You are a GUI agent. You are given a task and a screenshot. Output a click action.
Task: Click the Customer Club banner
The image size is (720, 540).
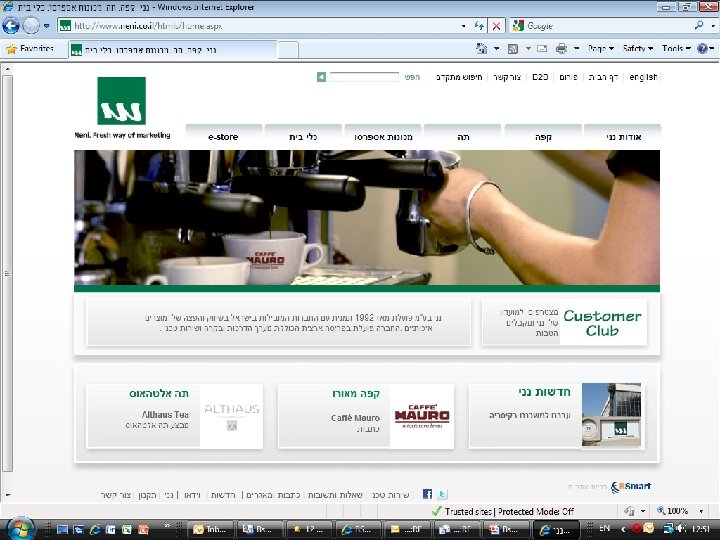564,322
